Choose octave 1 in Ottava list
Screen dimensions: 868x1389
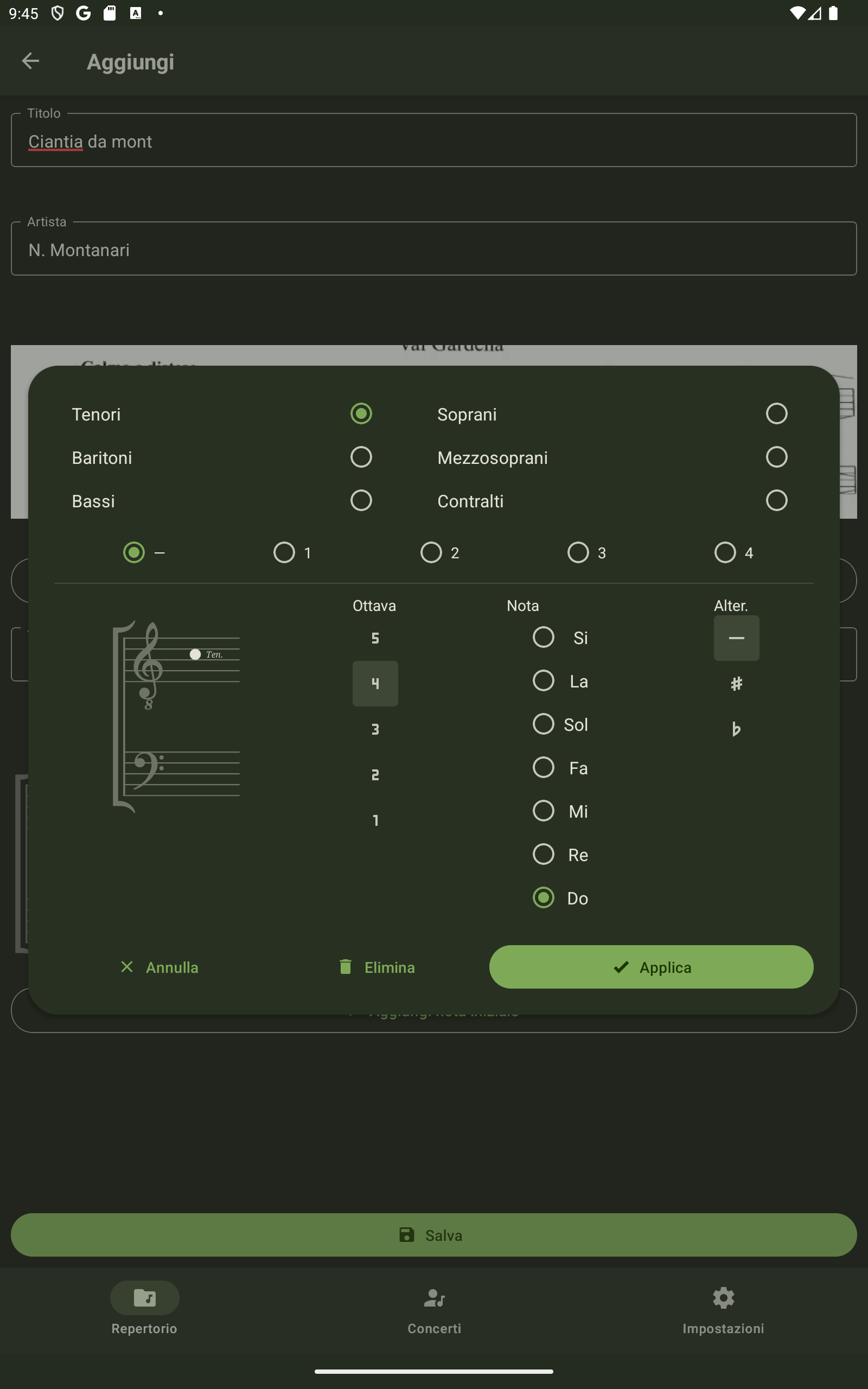pyautogui.click(x=375, y=820)
